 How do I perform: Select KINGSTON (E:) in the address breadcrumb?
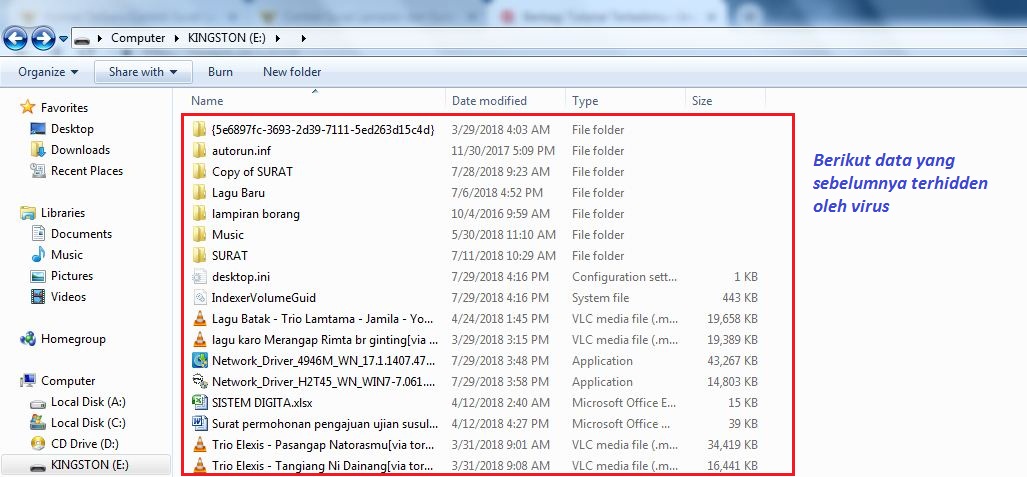(x=227, y=38)
